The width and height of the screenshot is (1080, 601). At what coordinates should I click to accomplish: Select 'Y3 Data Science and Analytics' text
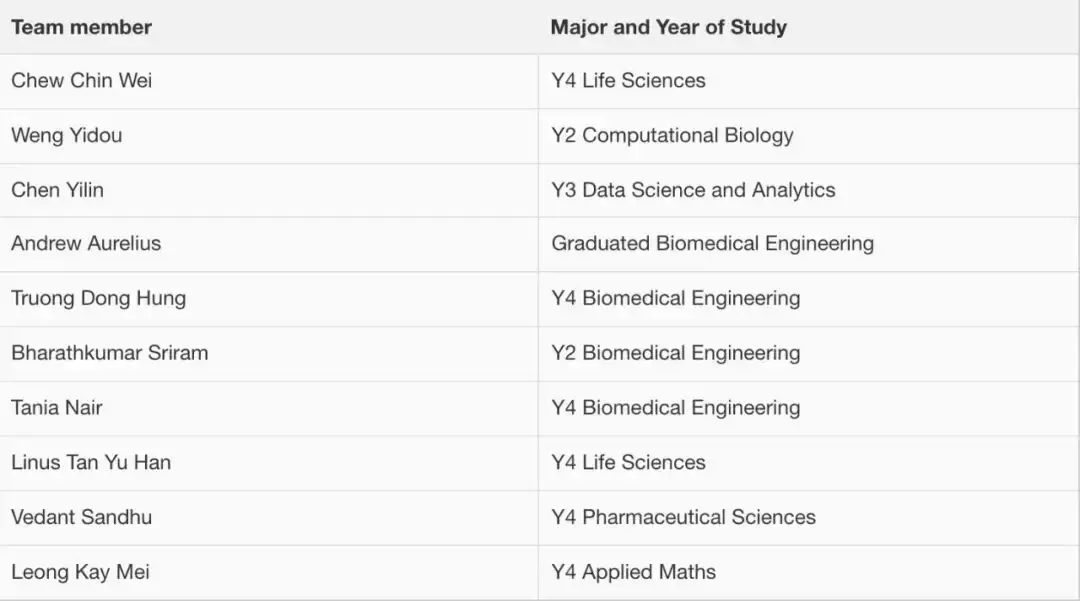click(693, 190)
